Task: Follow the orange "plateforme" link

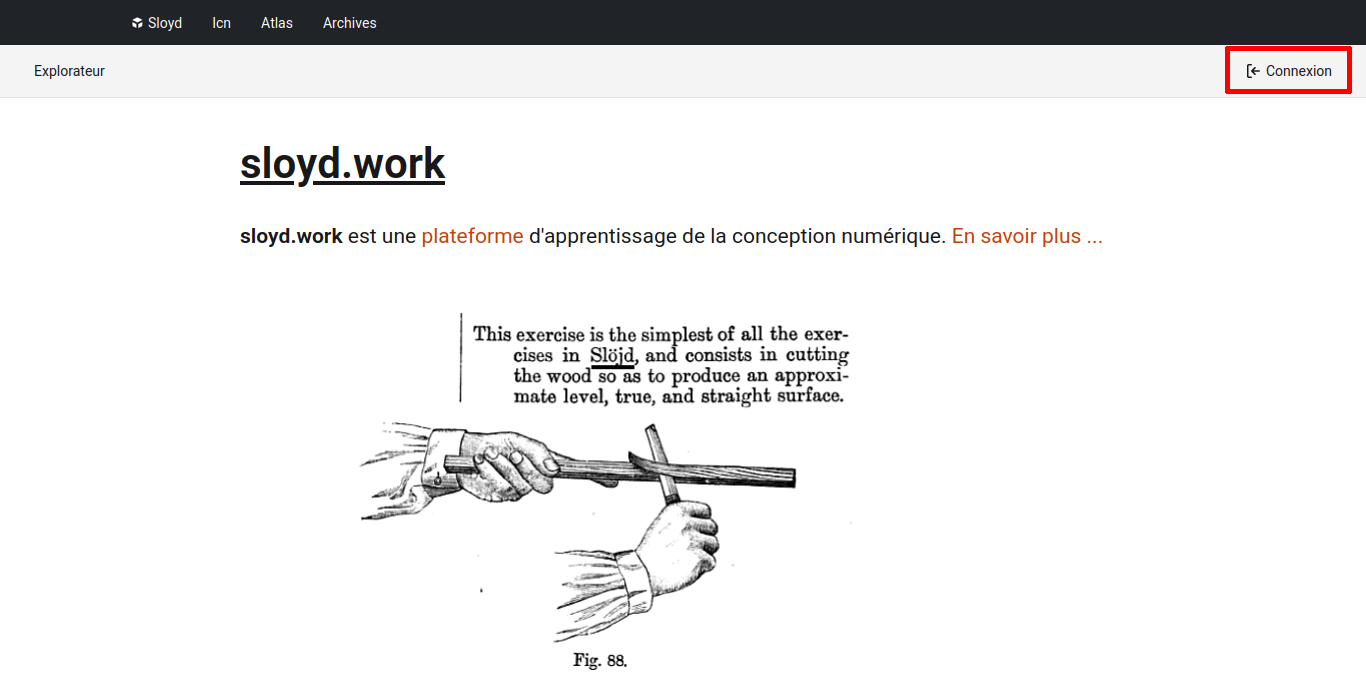Action: [472, 237]
